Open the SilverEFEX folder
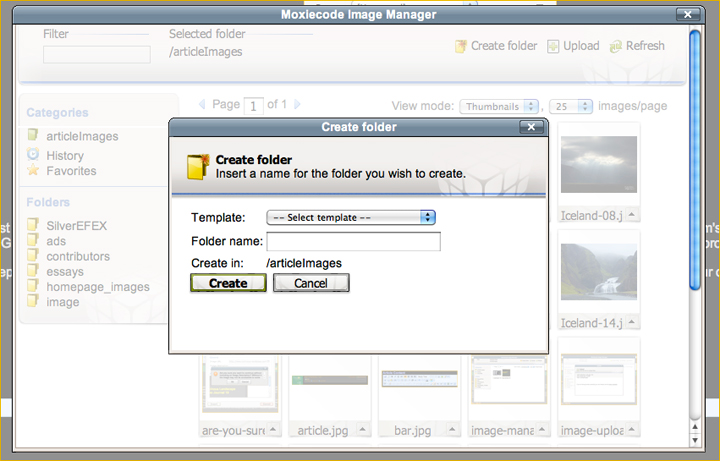720x461 pixels. (x=77, y=226)
